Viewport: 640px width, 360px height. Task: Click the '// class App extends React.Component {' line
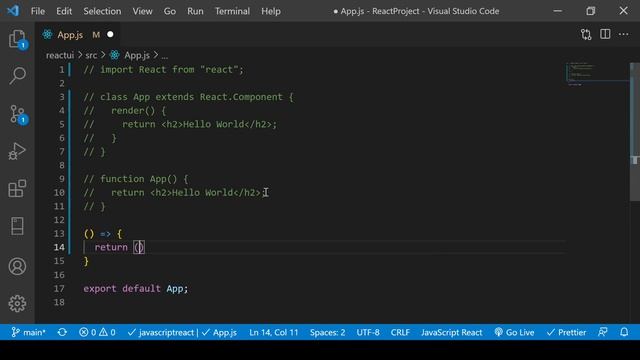pos(188,97)
